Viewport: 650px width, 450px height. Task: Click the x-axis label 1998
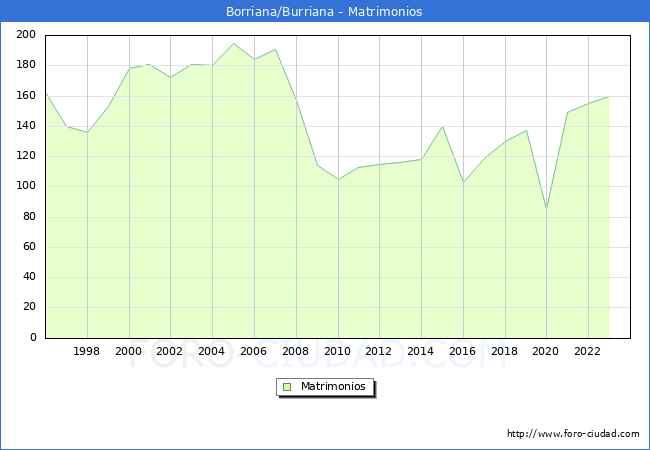tap(86, 351)
